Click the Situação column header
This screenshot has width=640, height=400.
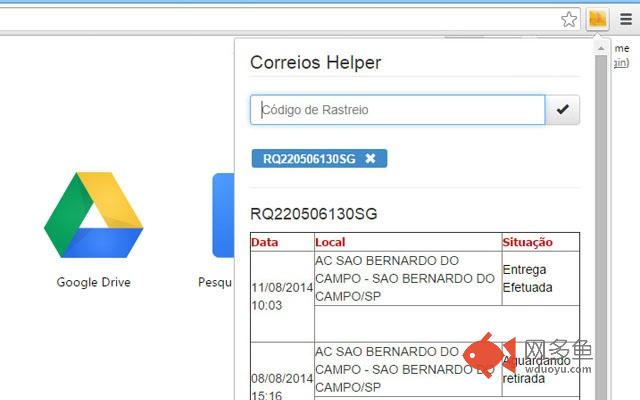527,242
